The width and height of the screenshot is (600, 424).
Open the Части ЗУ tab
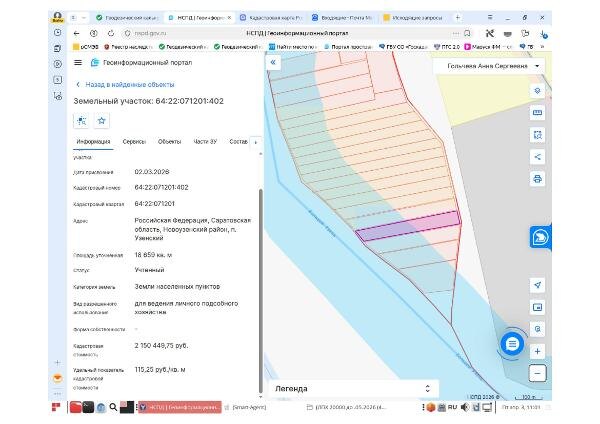pos(205,142)
